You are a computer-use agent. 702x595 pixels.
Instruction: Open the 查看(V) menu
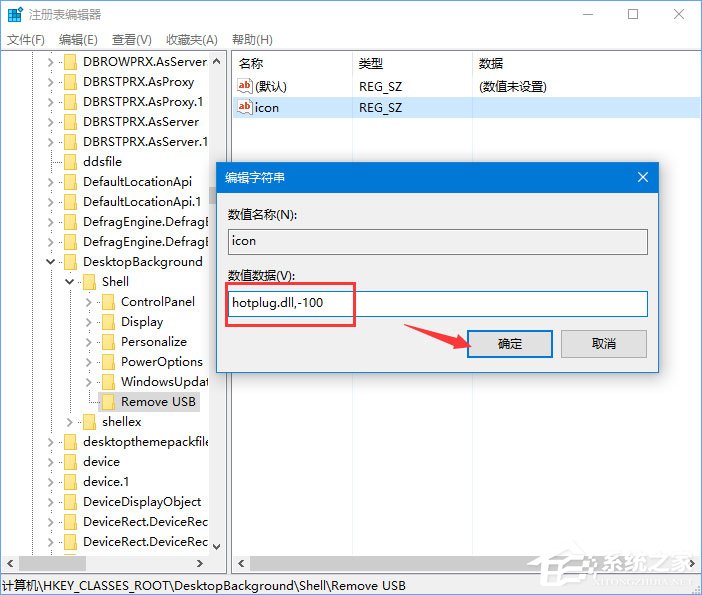click(x=132, y=40)
